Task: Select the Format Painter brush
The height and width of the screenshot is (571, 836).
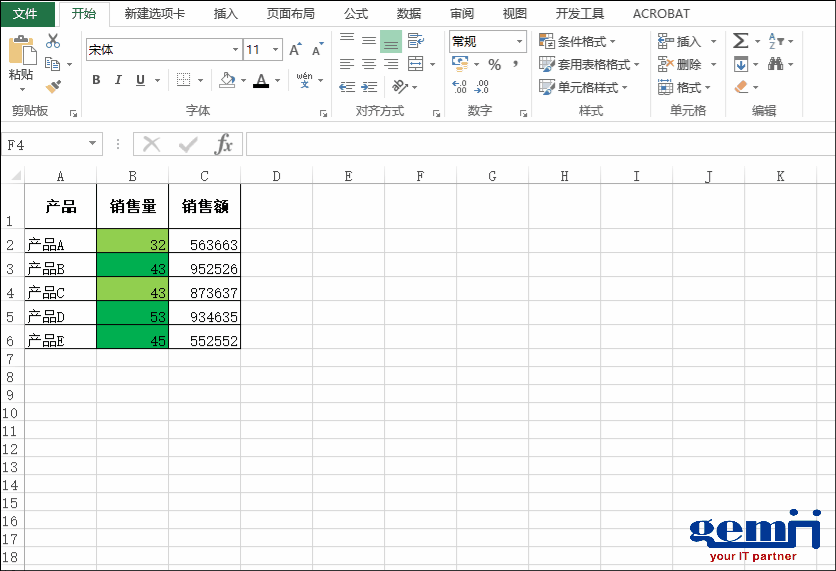Action: [53, 87]
